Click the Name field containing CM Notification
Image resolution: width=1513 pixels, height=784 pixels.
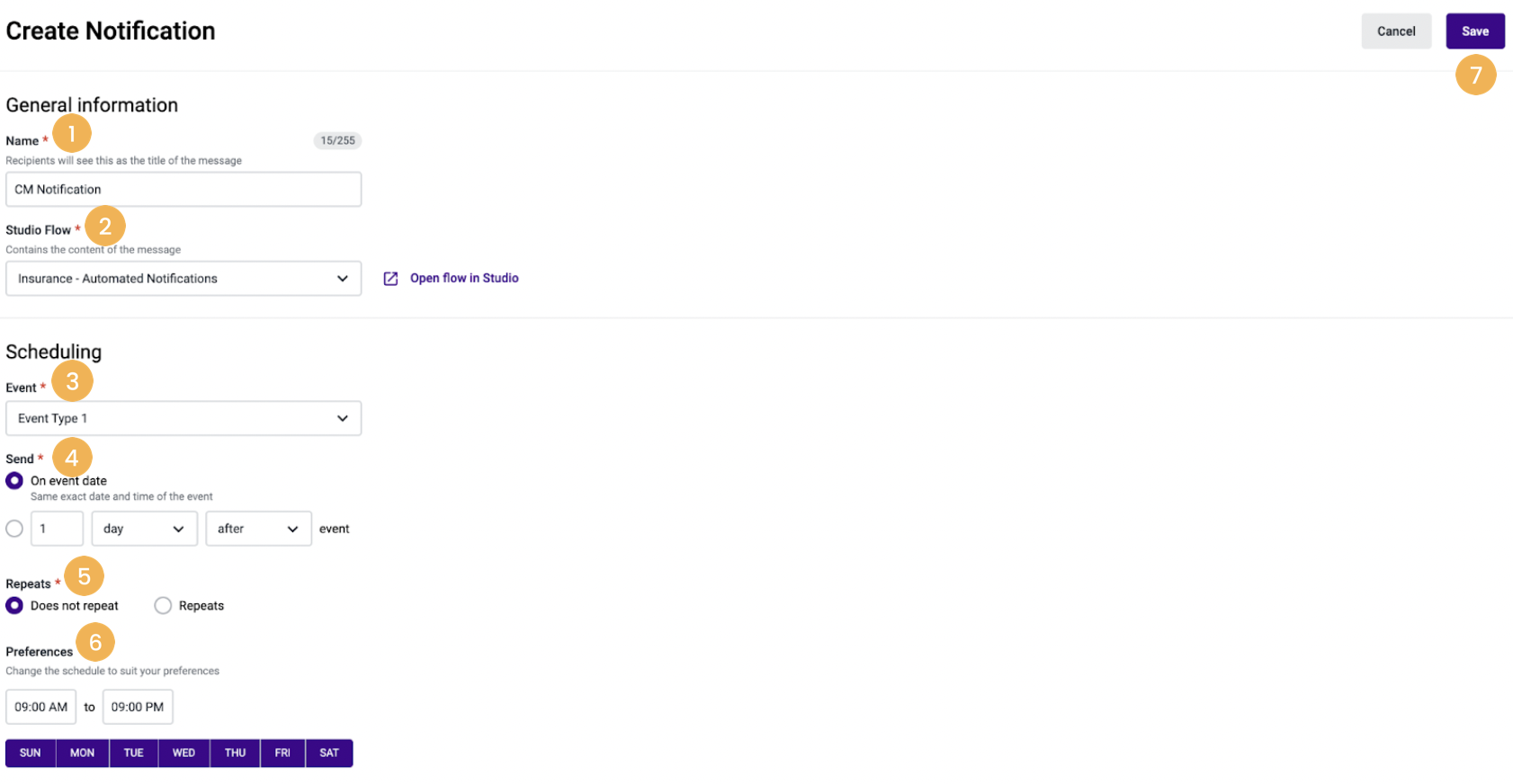pos(184,190)
